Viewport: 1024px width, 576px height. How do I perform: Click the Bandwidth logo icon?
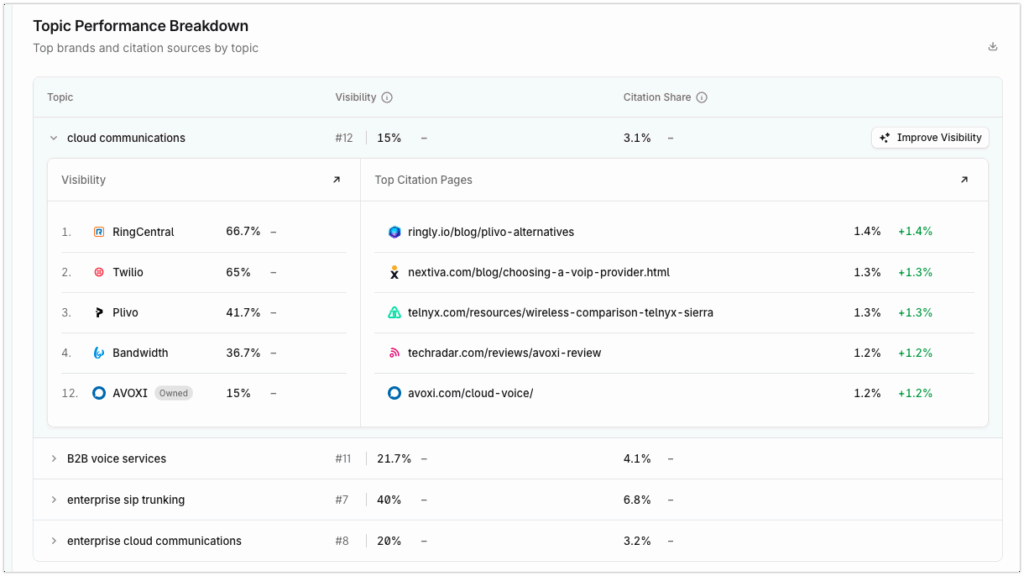99,352
